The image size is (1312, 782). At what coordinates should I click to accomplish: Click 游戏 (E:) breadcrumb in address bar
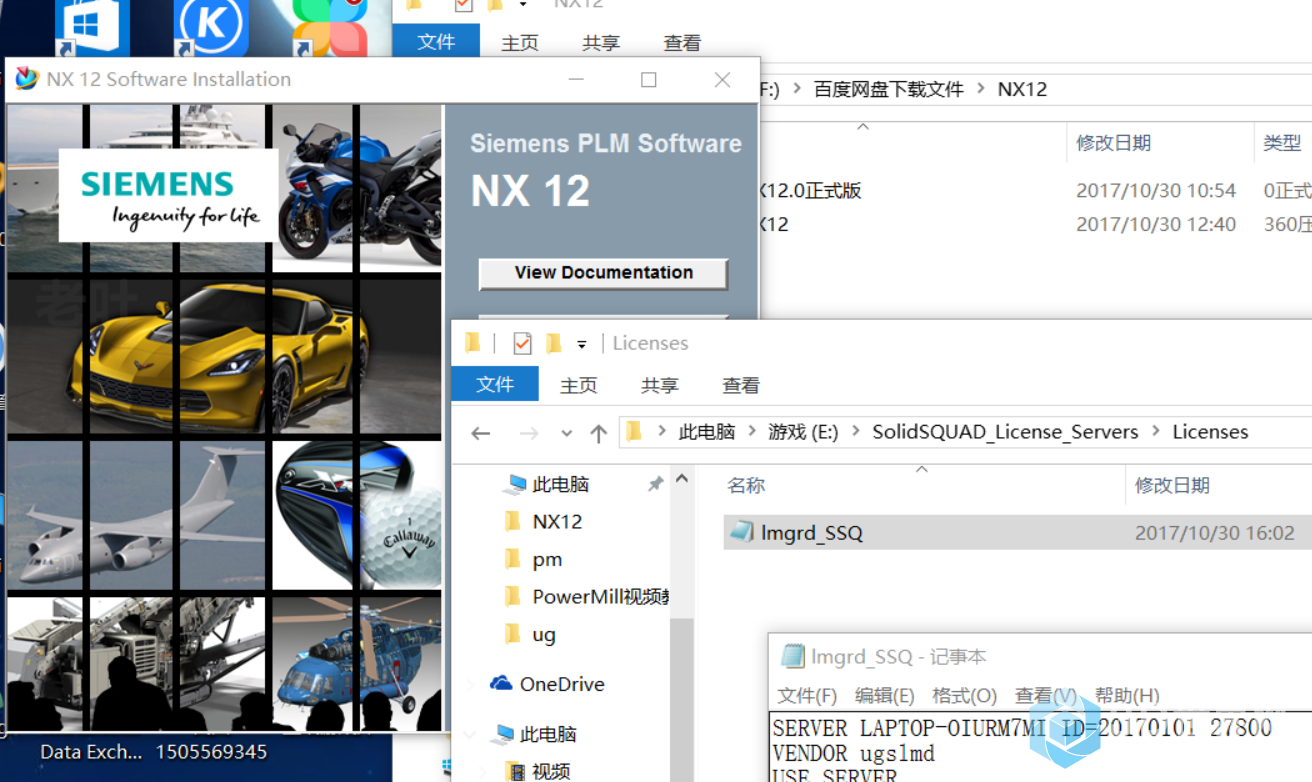pyautogui.click(x=803, y=432)
